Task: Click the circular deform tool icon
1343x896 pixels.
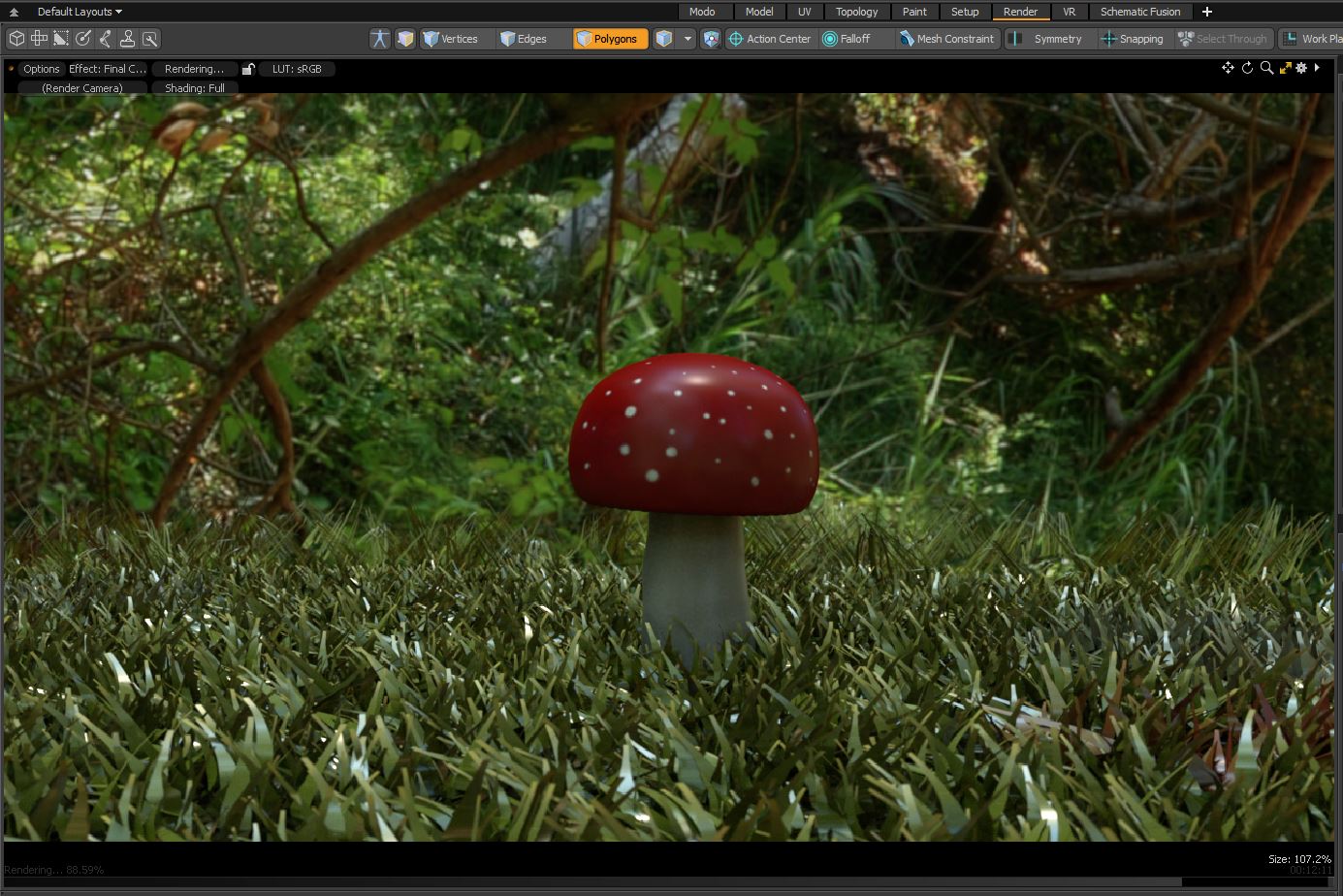Action: [x=83, y=39]
